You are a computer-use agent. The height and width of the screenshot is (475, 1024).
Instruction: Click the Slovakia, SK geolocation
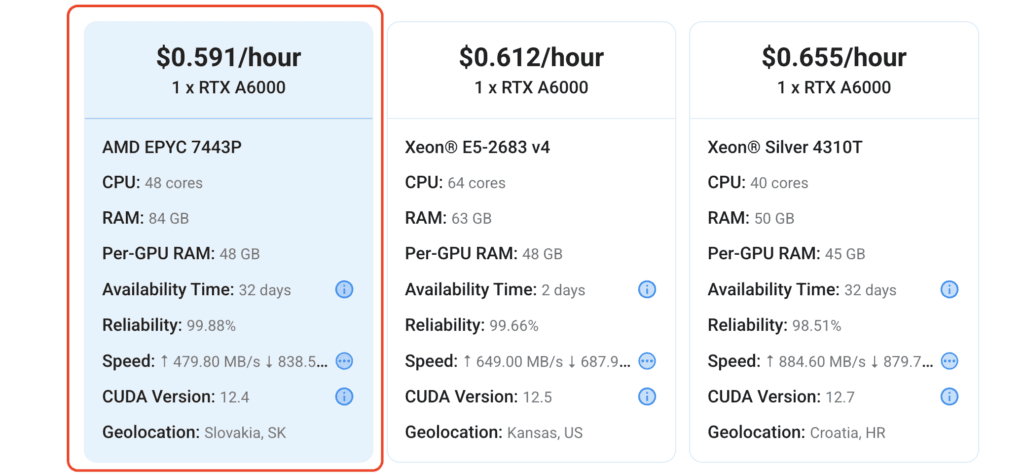245,433
